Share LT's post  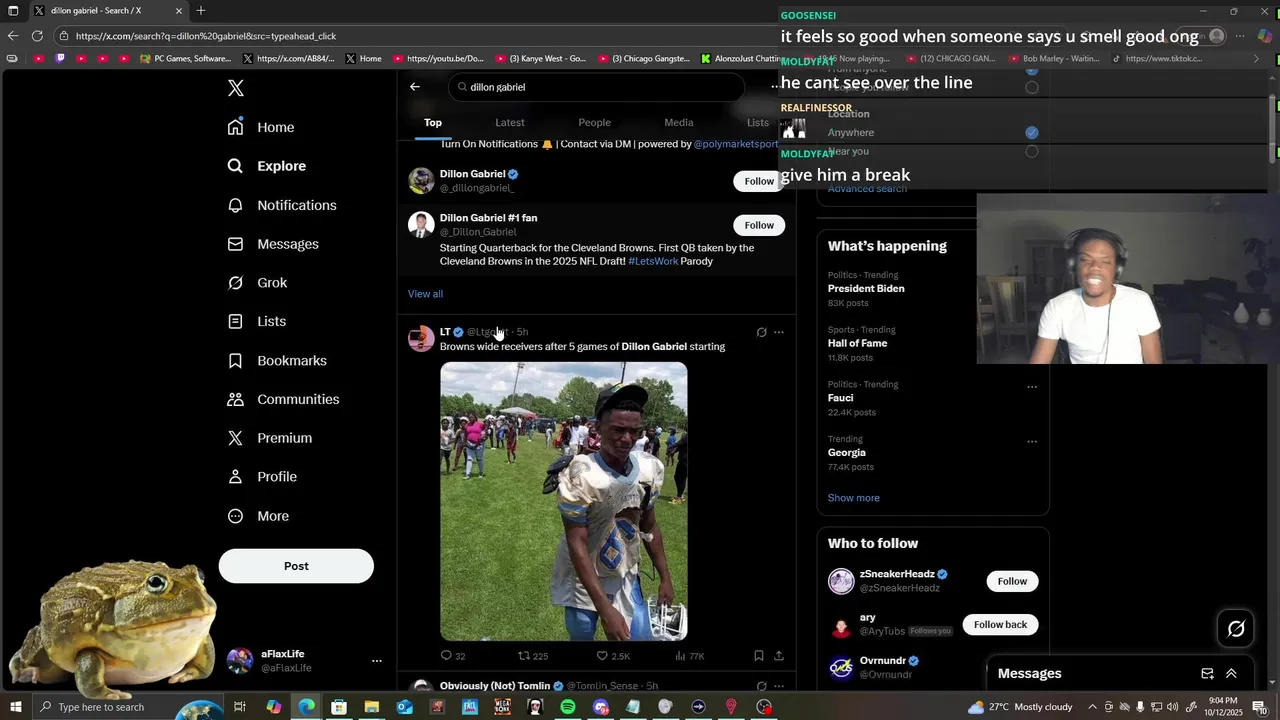point(779,656)
